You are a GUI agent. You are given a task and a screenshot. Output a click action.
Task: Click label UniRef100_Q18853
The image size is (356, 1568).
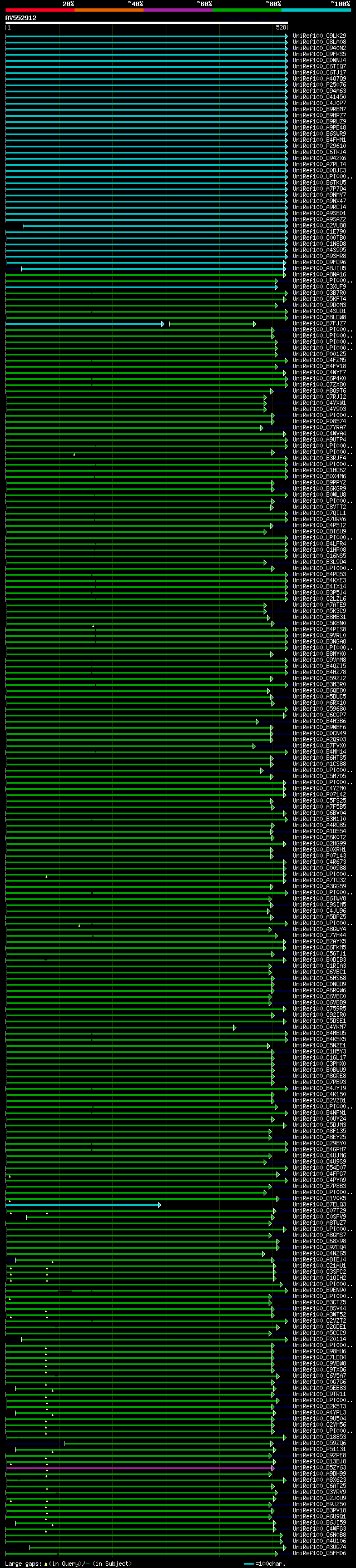tap(319, 1437)
